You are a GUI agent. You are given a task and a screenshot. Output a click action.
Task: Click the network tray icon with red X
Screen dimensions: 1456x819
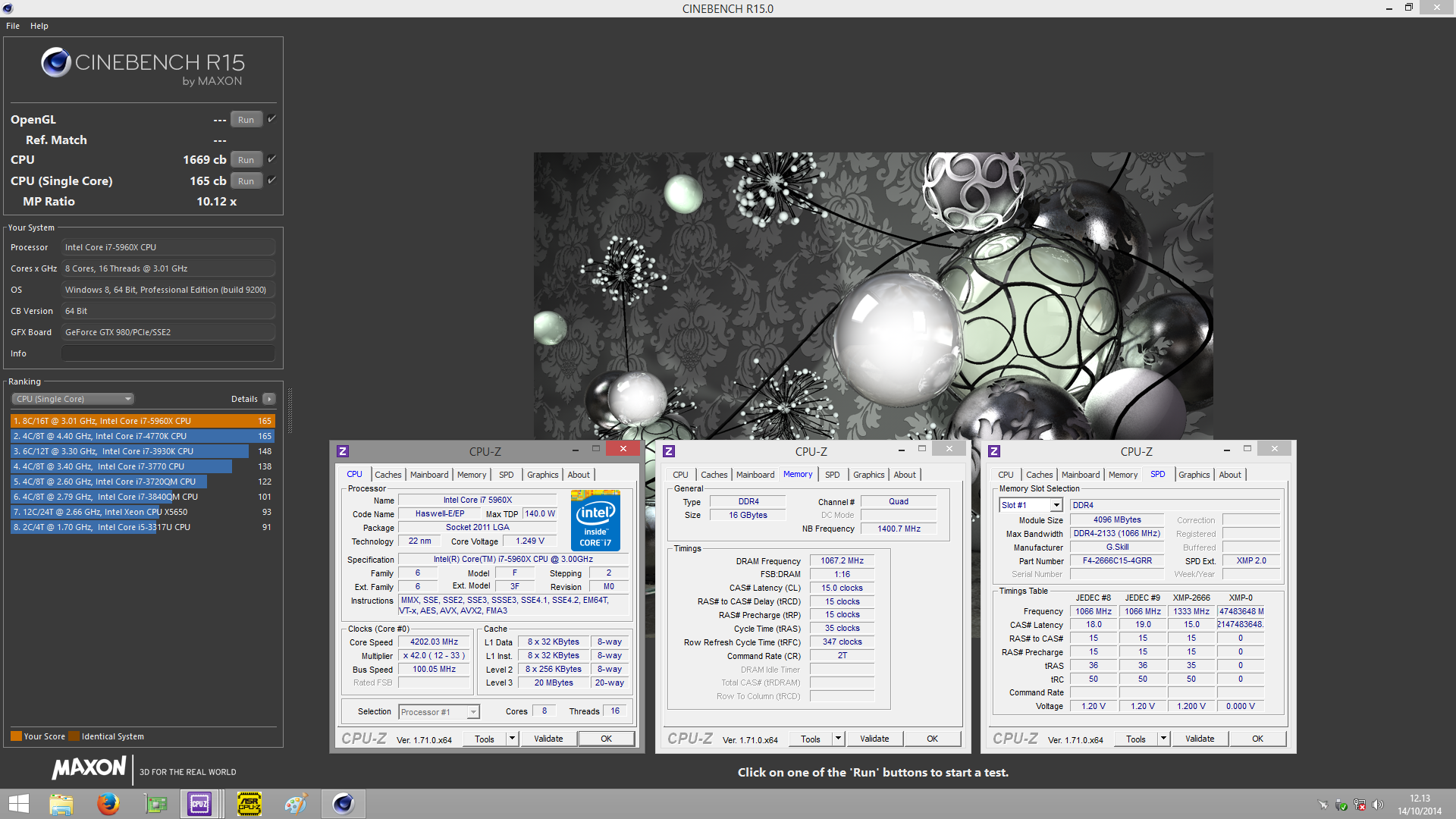coord(1360,805)
